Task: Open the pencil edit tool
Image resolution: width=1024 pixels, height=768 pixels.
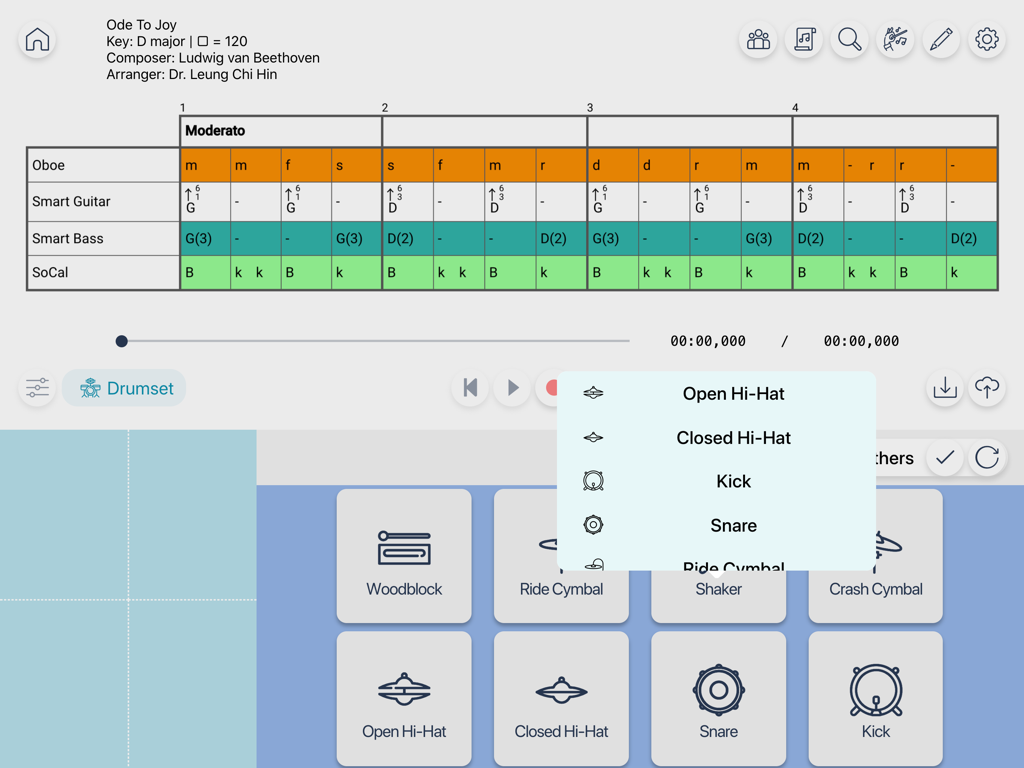Action: click(941, 40)
